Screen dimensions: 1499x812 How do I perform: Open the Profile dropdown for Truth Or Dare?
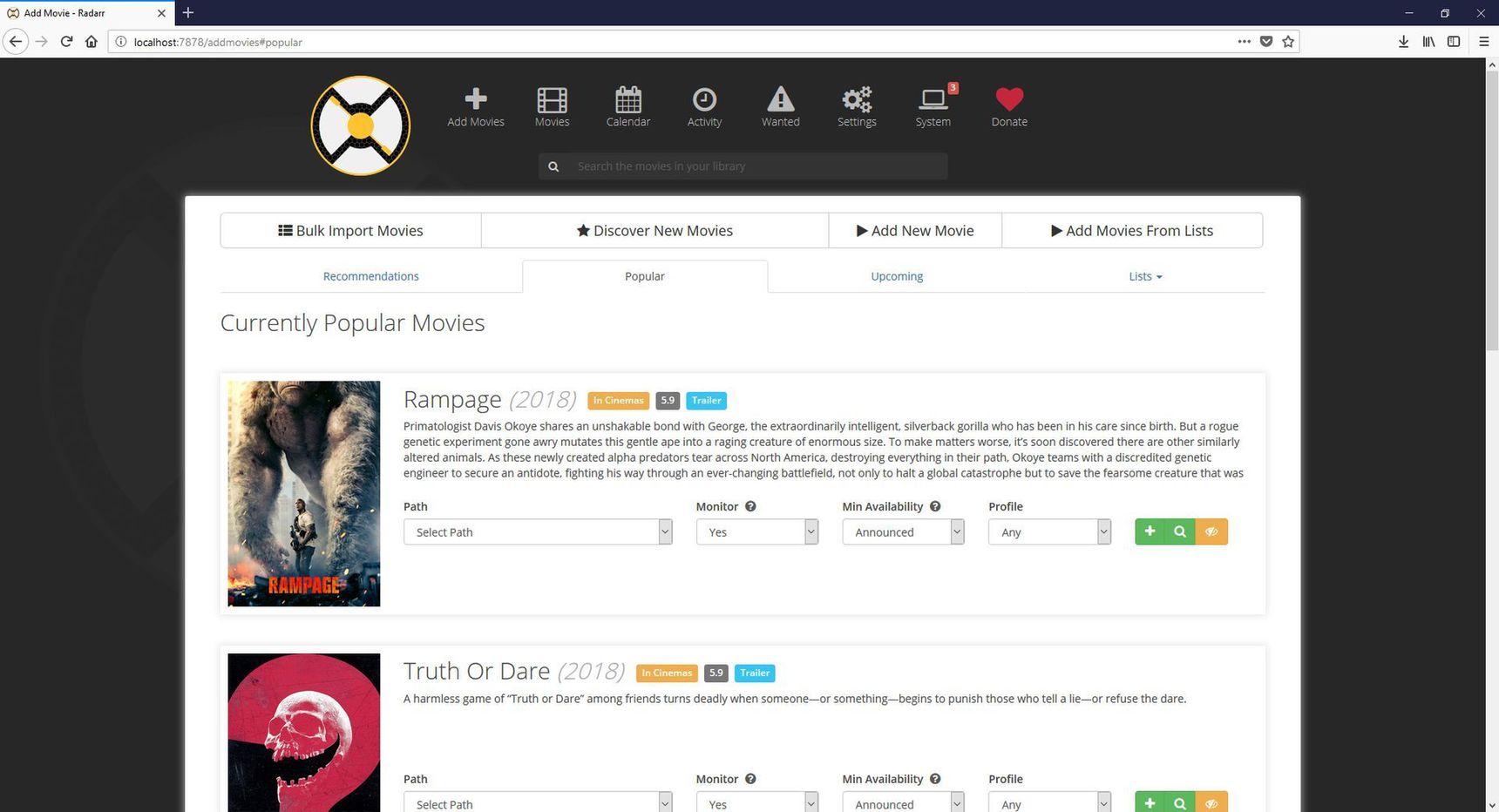point(1049,802)
